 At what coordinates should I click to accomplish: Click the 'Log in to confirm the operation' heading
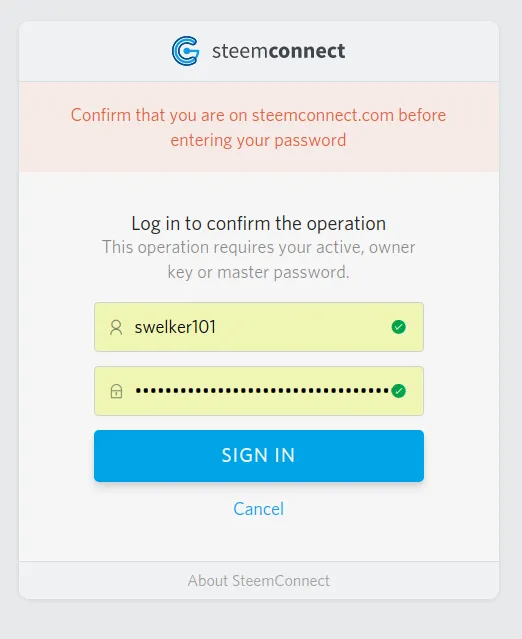259,224
